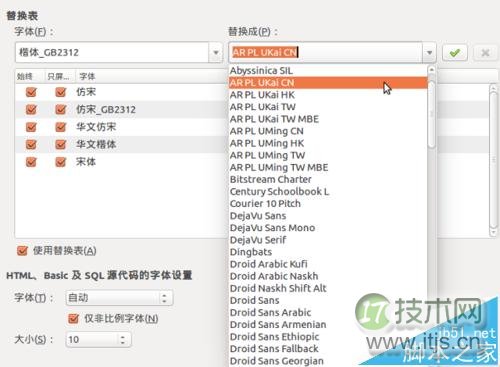Toggle 始终 checkbox for 宋体

click(x=31, y=162)
